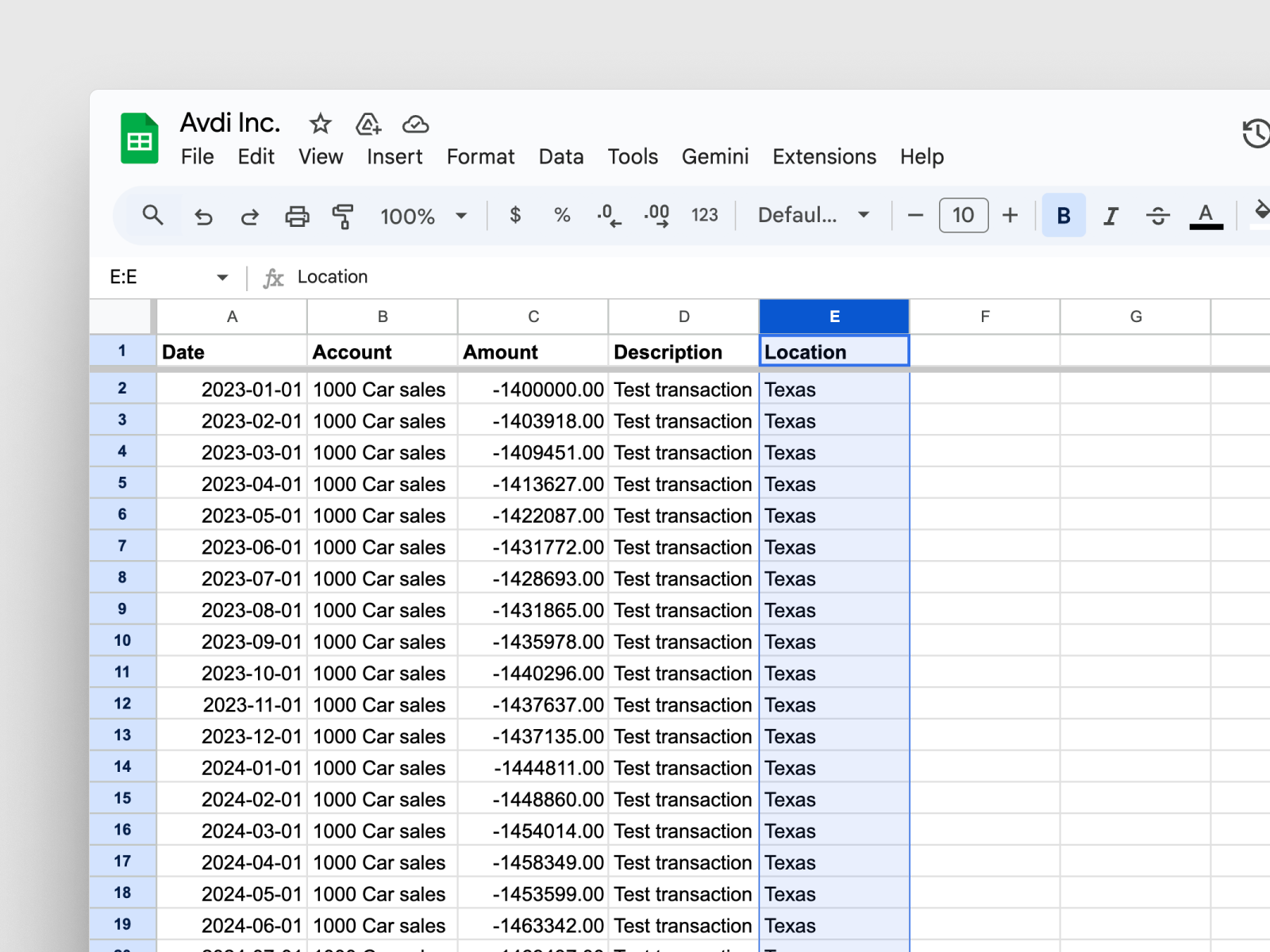Open the text color picker
The height and width of the screenshot is (952, 1270).
1206,216
